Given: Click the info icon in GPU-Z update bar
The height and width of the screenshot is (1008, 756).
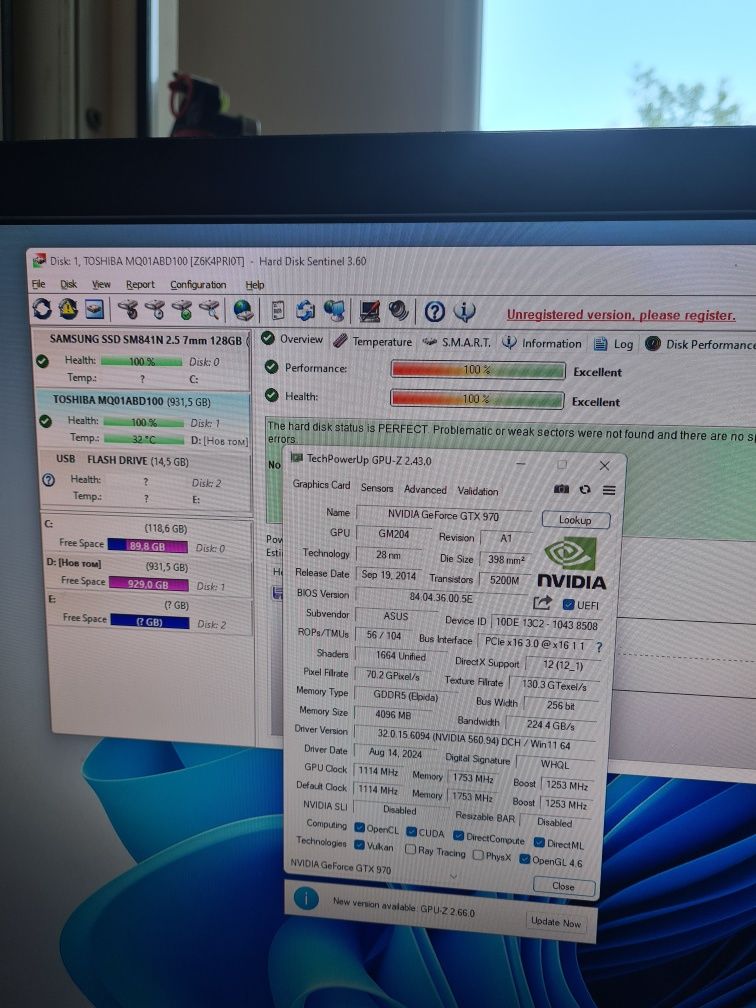Looking at the screenshot, I should coord(306,898).
